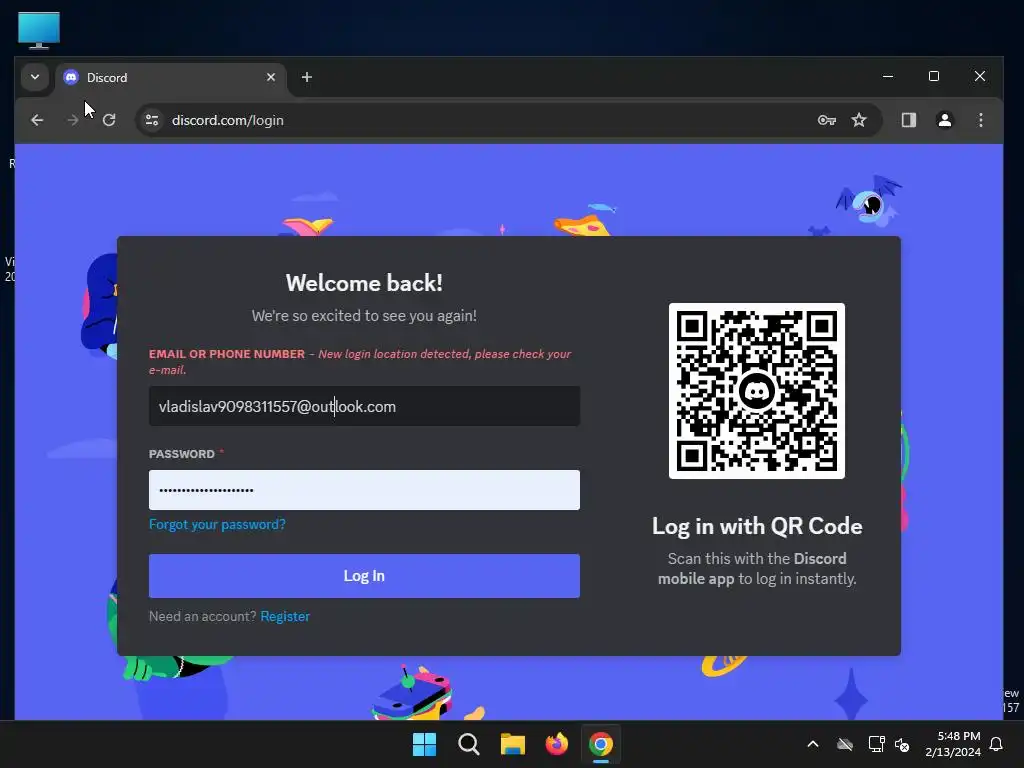Screen dimensions: 1024x768
Task: Click the saved password key icon
Action: tap(827, 120)
